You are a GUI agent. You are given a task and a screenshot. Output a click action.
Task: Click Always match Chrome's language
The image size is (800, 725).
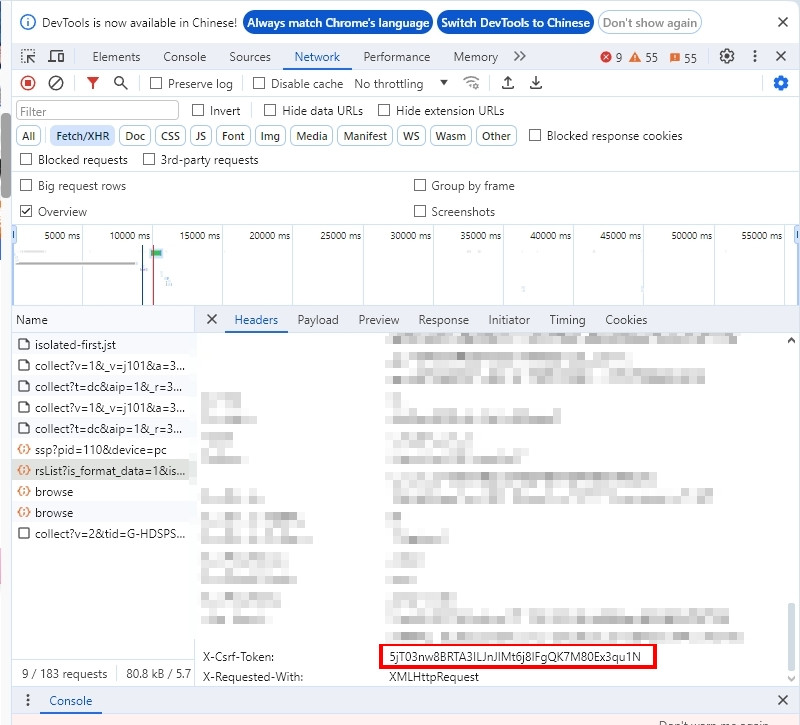[x=338, y=22]
